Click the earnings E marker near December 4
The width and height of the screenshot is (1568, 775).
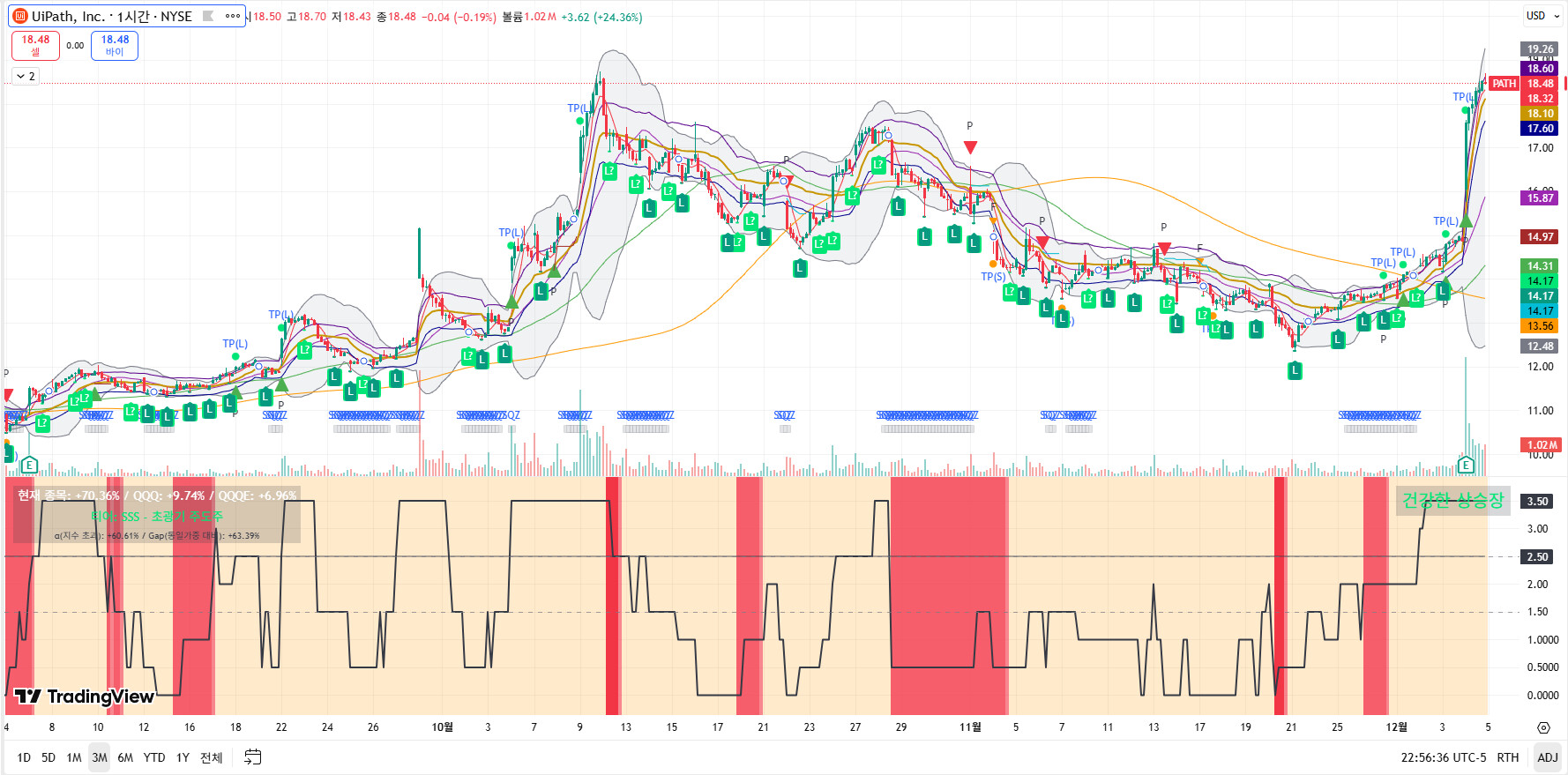tap(1466, 465)
